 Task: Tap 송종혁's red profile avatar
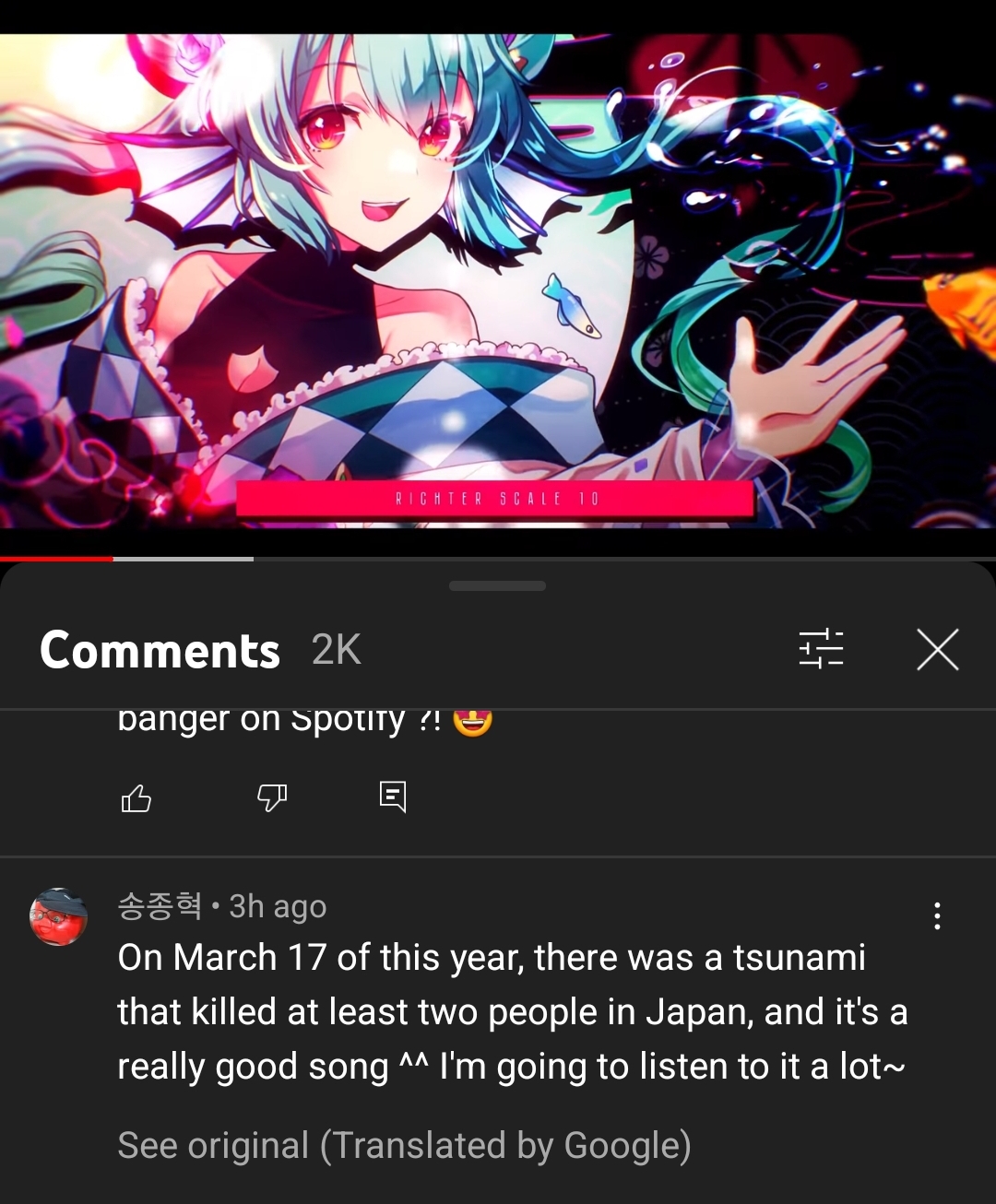click(x=59, y=917)
